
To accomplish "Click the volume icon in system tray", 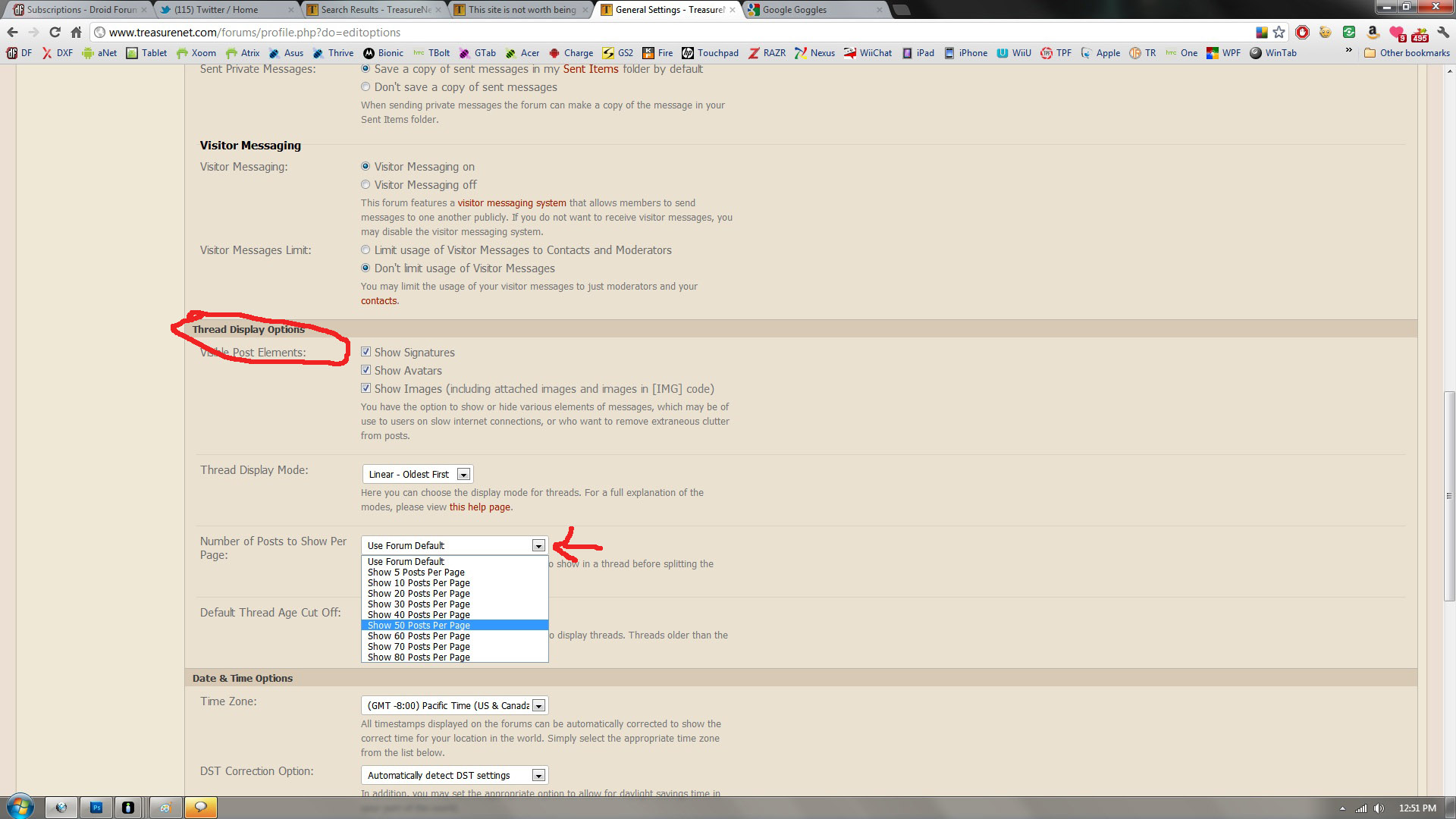I will [1379, 808].
